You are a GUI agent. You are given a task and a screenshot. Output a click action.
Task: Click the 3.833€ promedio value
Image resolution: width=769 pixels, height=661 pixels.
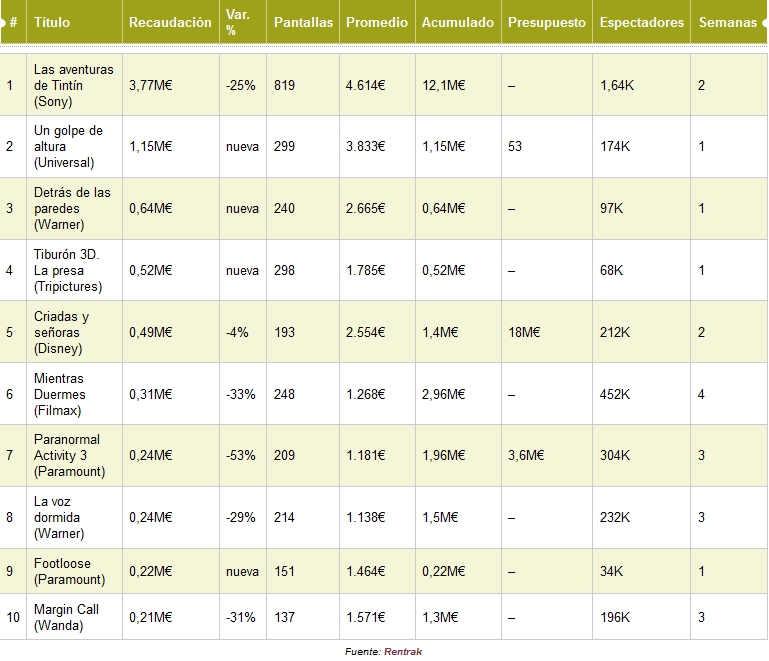pyautogui.click(x=365, y=146)
